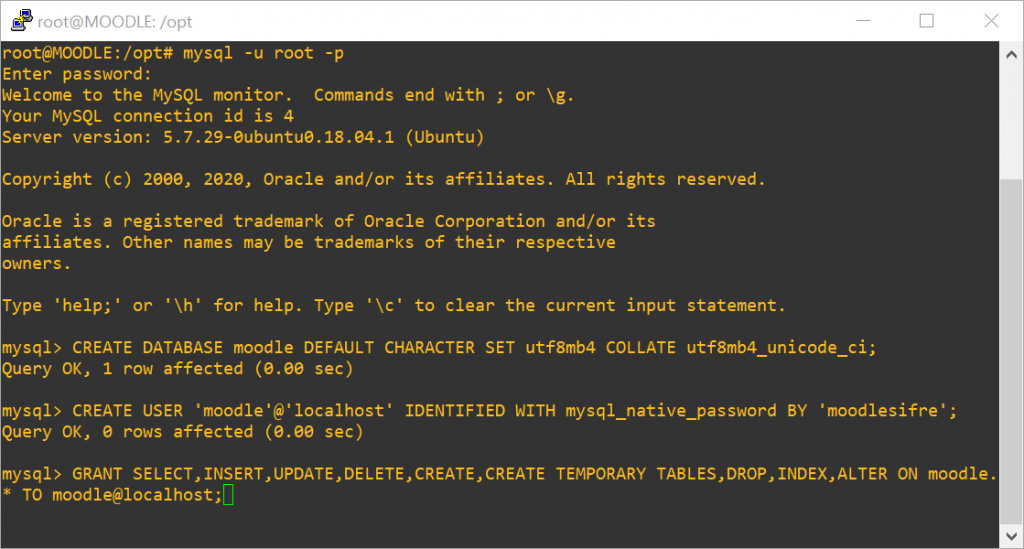This screenshot has width=1024, height=549.
Task: Click the 'Query OK, 0 rows affected' line
Action: (x=182, y=432)
